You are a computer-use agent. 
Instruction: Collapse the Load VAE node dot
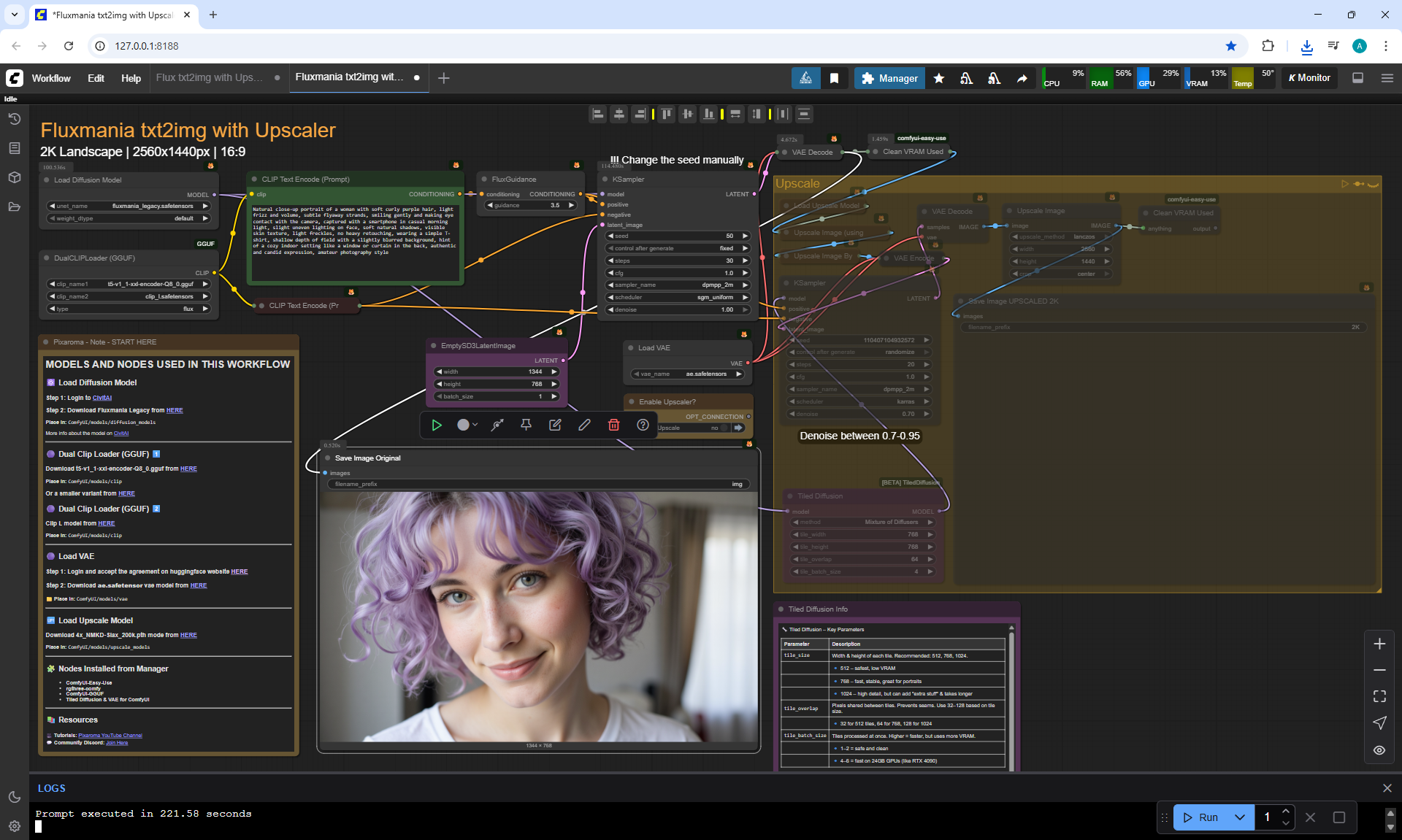(x=631, y=348)
